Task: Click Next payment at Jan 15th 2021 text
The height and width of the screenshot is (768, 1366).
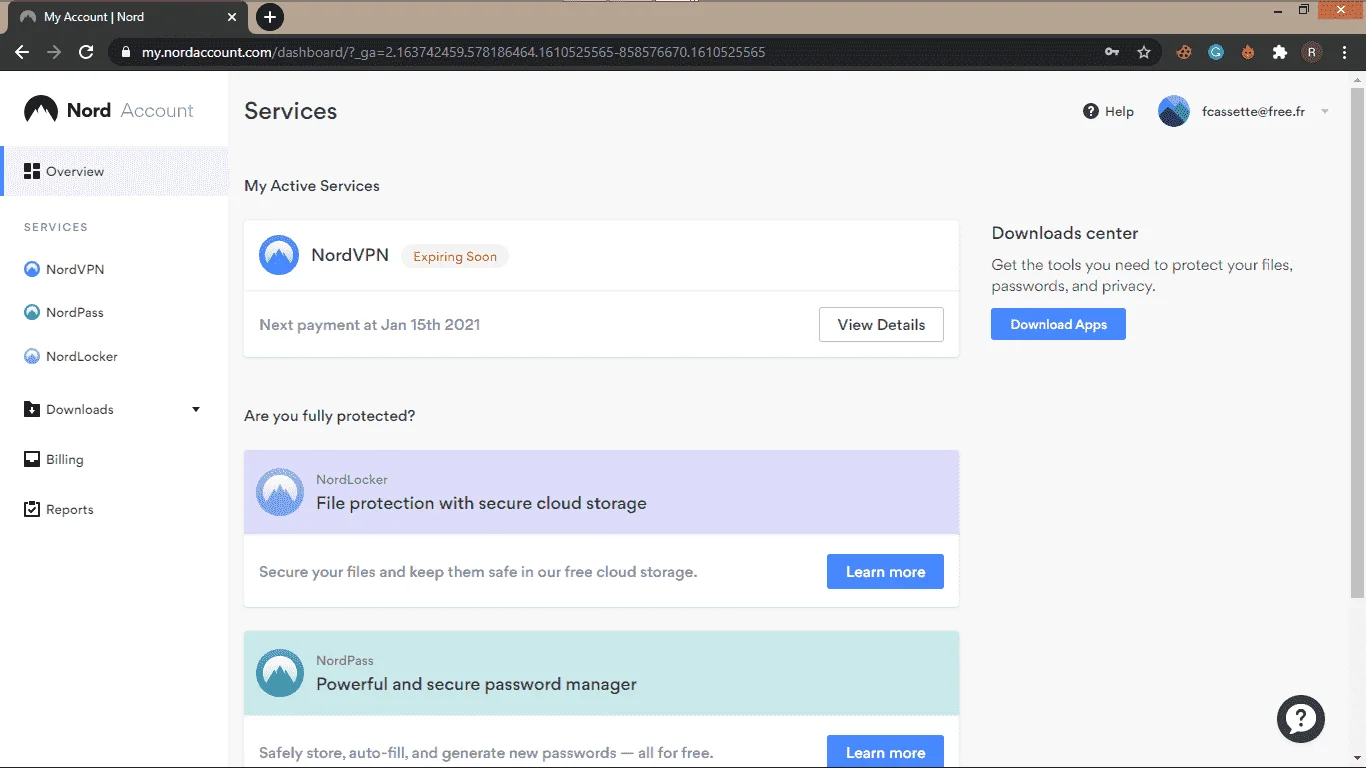Action: tap(369, 324)
